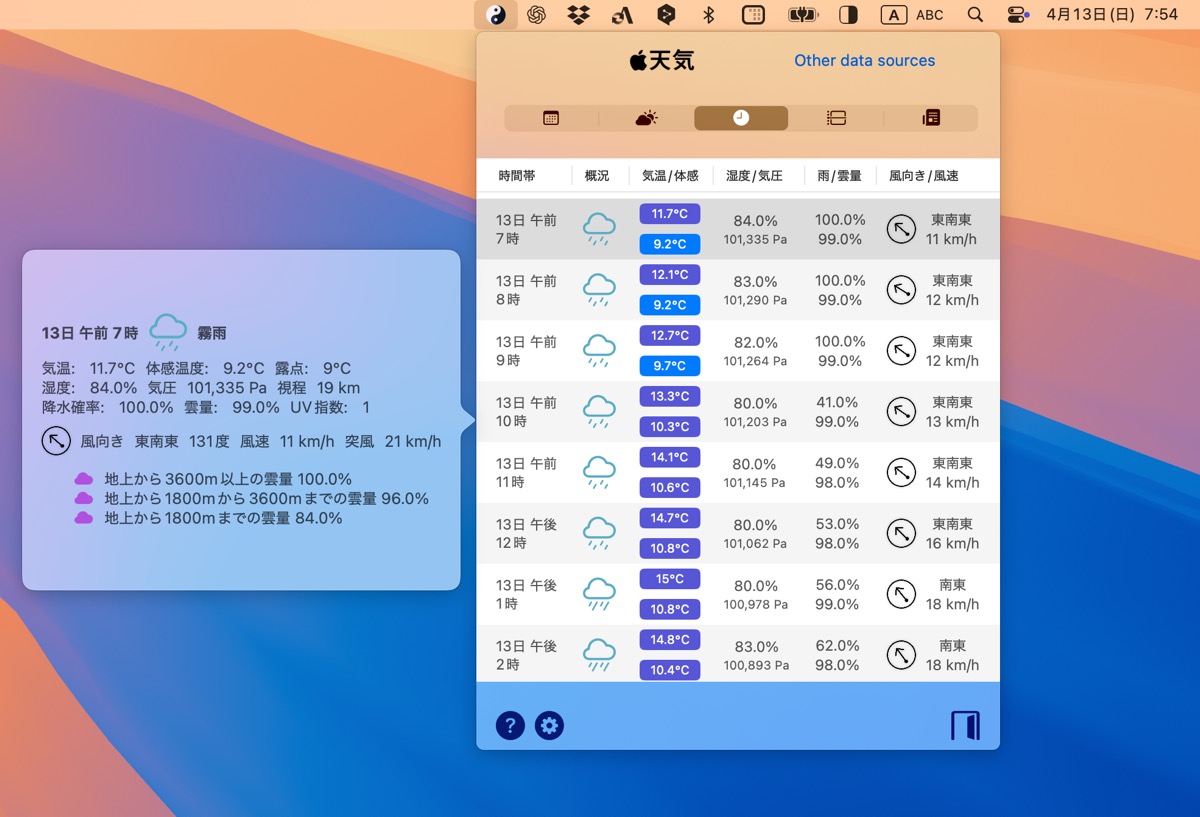Click the 41.0% rain probability value
1200x817 pixels.
pos(838,402)
